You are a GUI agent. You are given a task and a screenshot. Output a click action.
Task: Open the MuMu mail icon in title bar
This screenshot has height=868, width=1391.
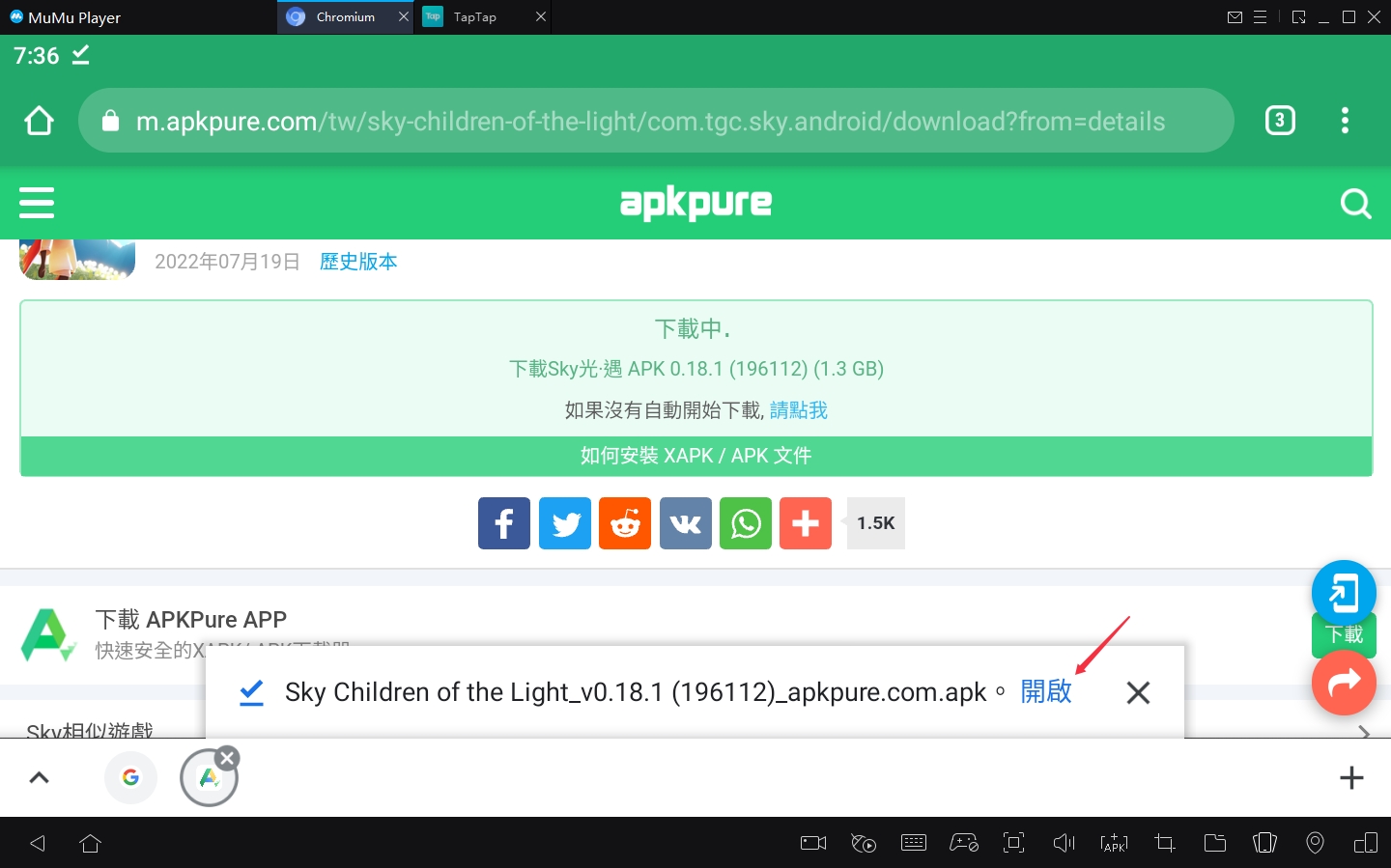1235,17
